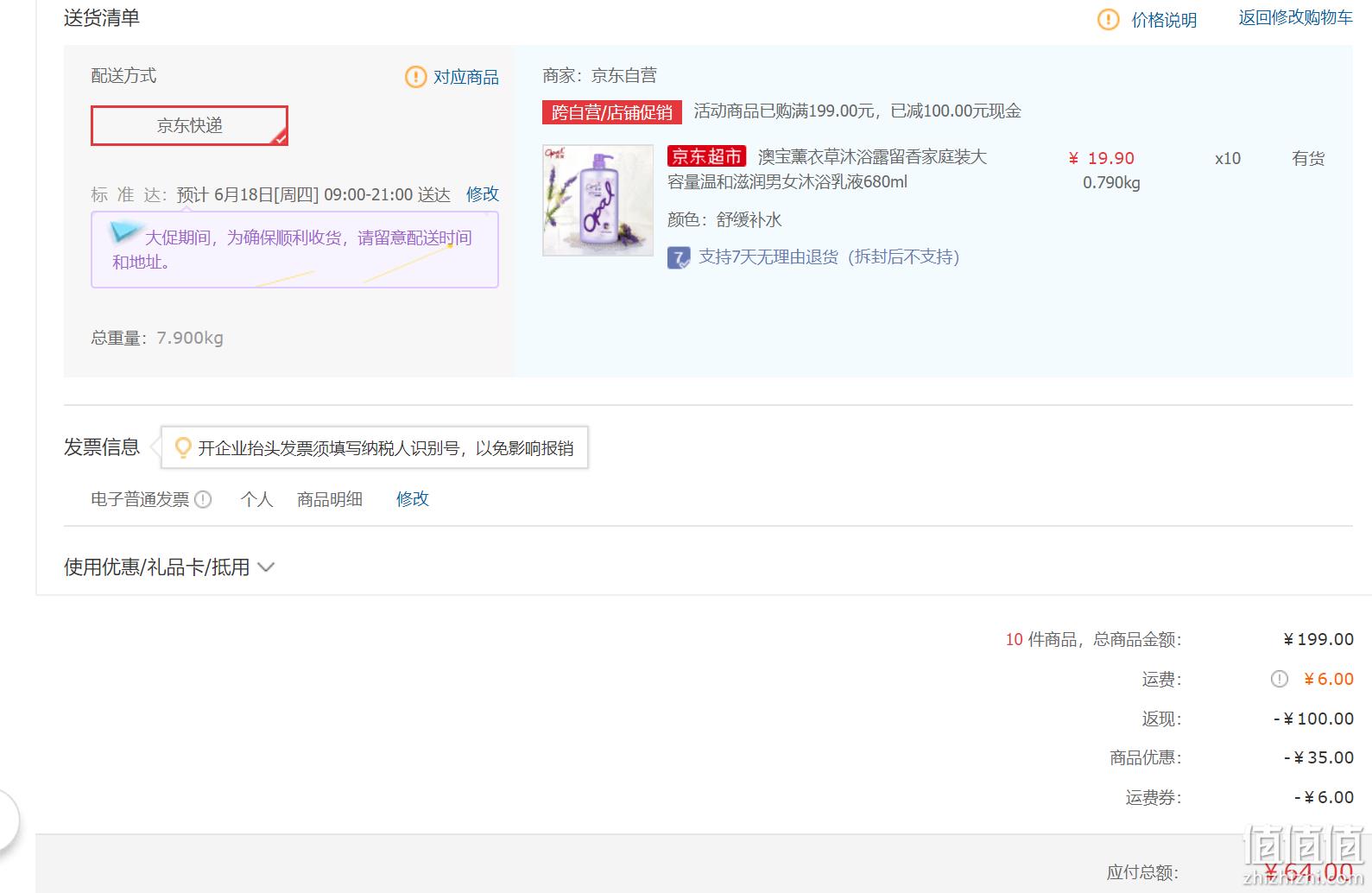Click the promotion notice 大促期间 banner
The height and width of the screenshot is (893, 1372).
[294, 250]
